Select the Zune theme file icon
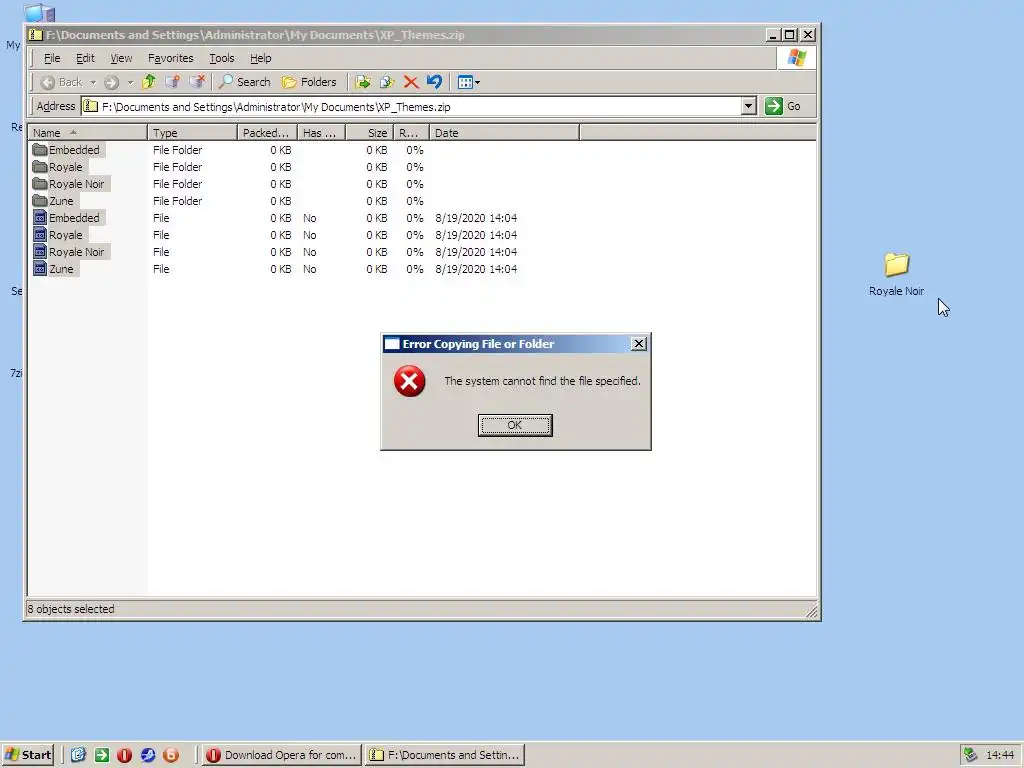This screenshot has width=1024, height=768. click(40, 268)
